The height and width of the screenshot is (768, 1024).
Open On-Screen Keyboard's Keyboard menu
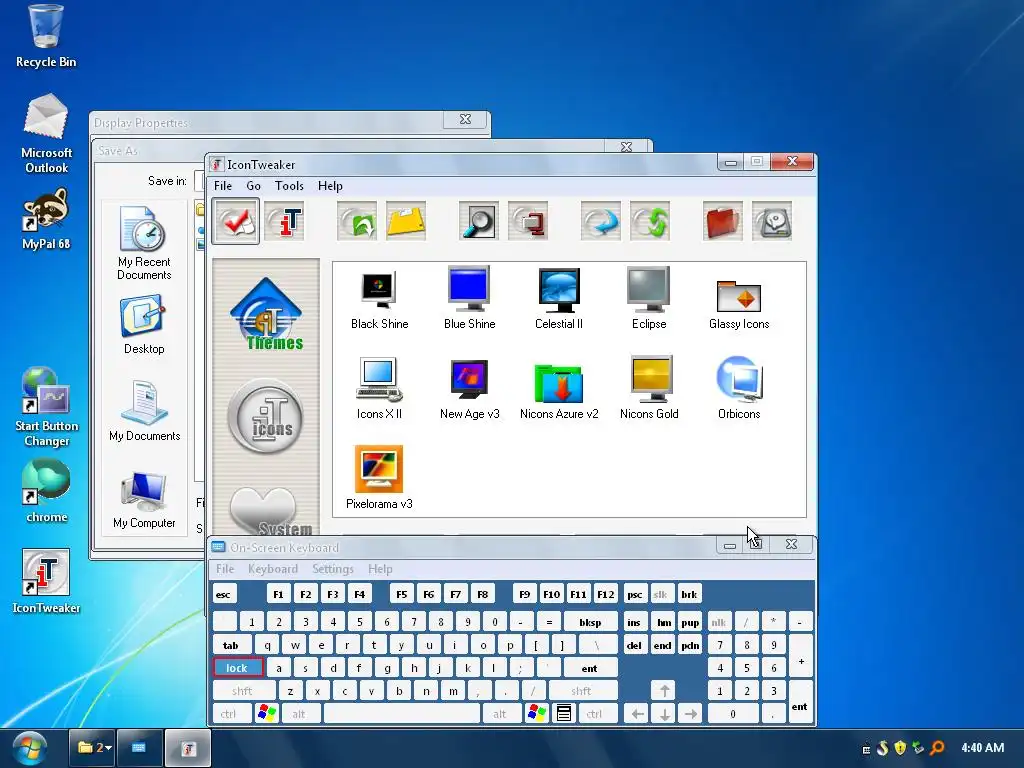272,569
